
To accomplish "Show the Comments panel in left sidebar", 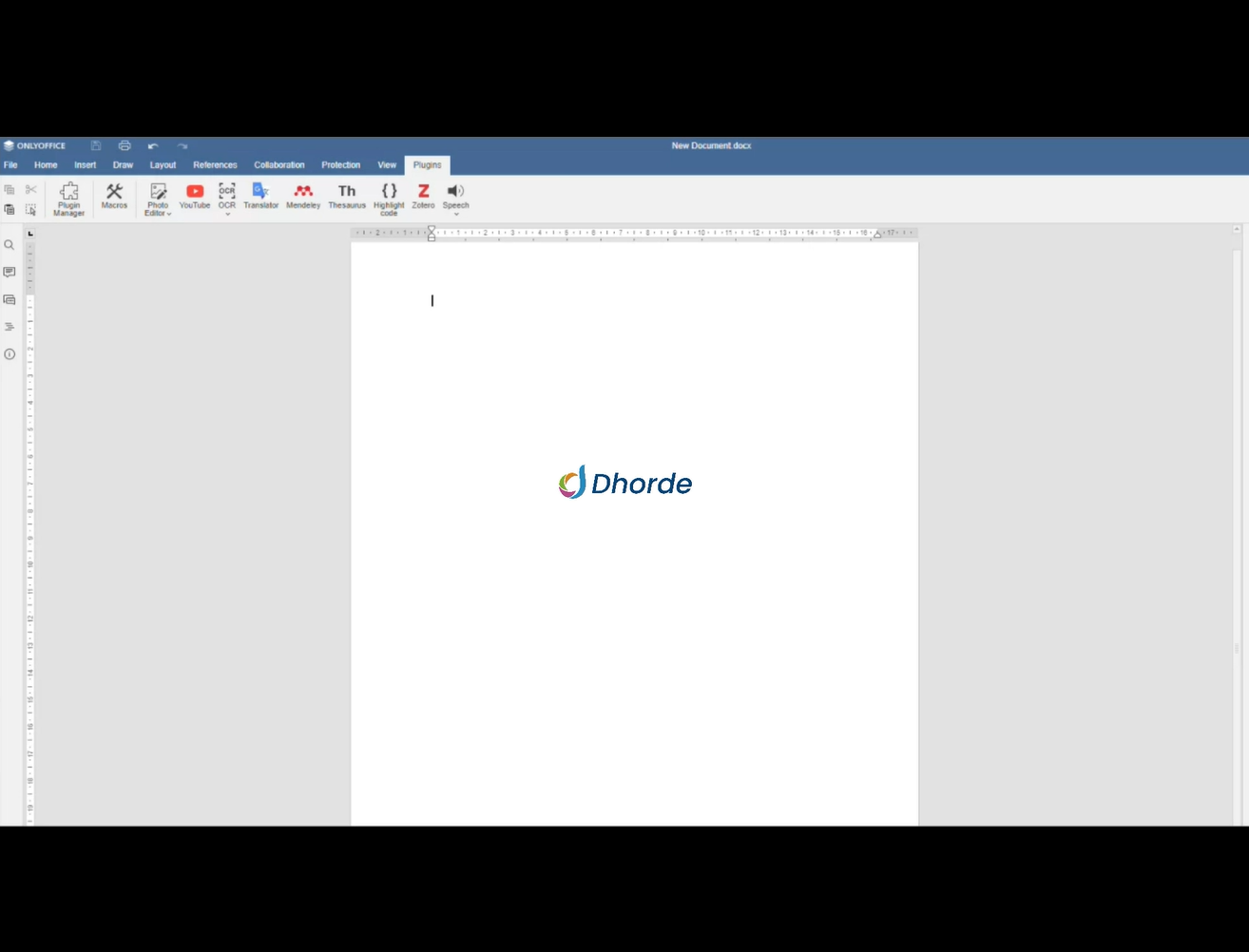I will click(x=10, y=273).
